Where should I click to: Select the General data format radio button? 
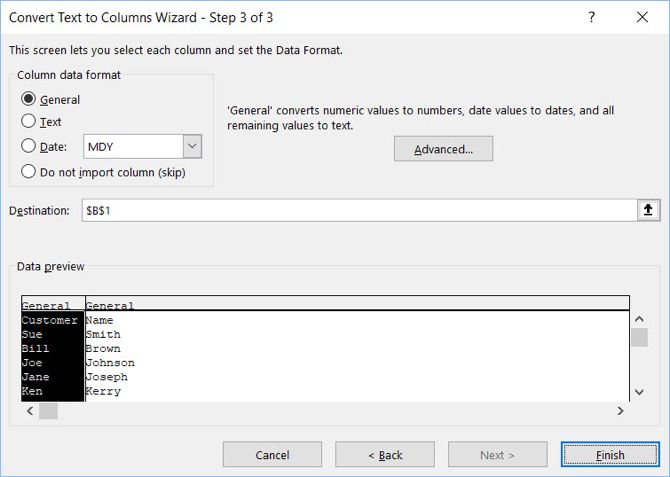[29, 99]
